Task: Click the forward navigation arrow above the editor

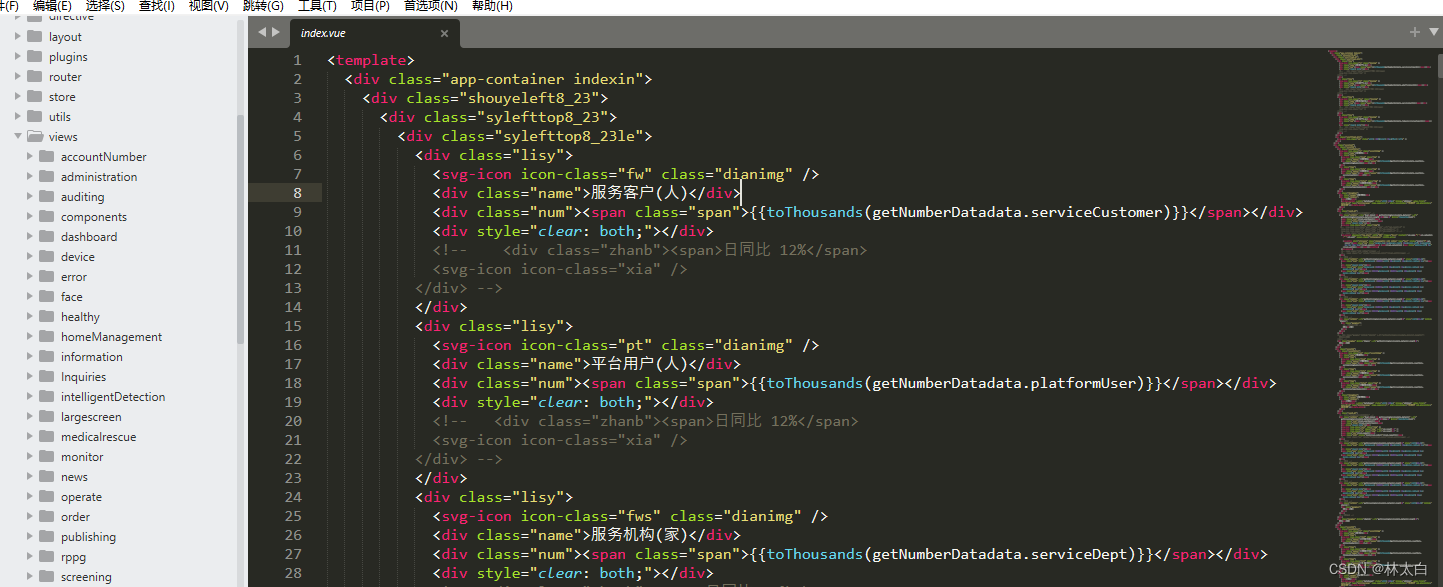Action: click(275, 31)
